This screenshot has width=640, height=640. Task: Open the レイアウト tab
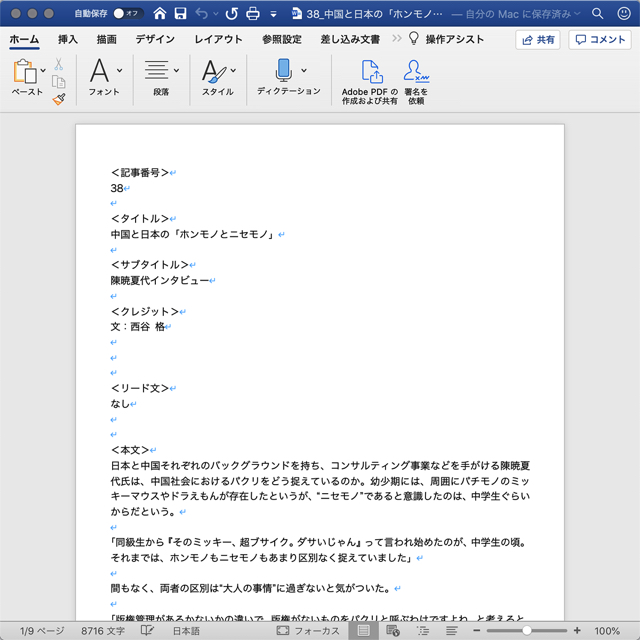pyautogui.click(x=218, y=40)
